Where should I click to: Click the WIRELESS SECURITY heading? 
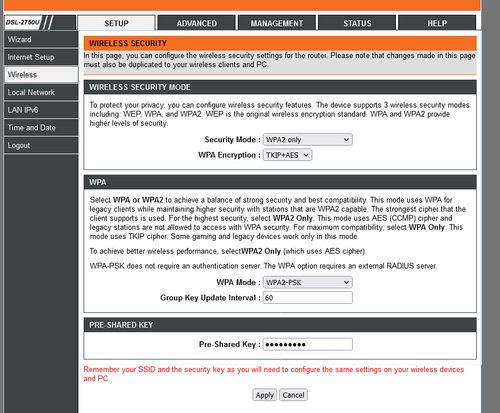(128, 43)
